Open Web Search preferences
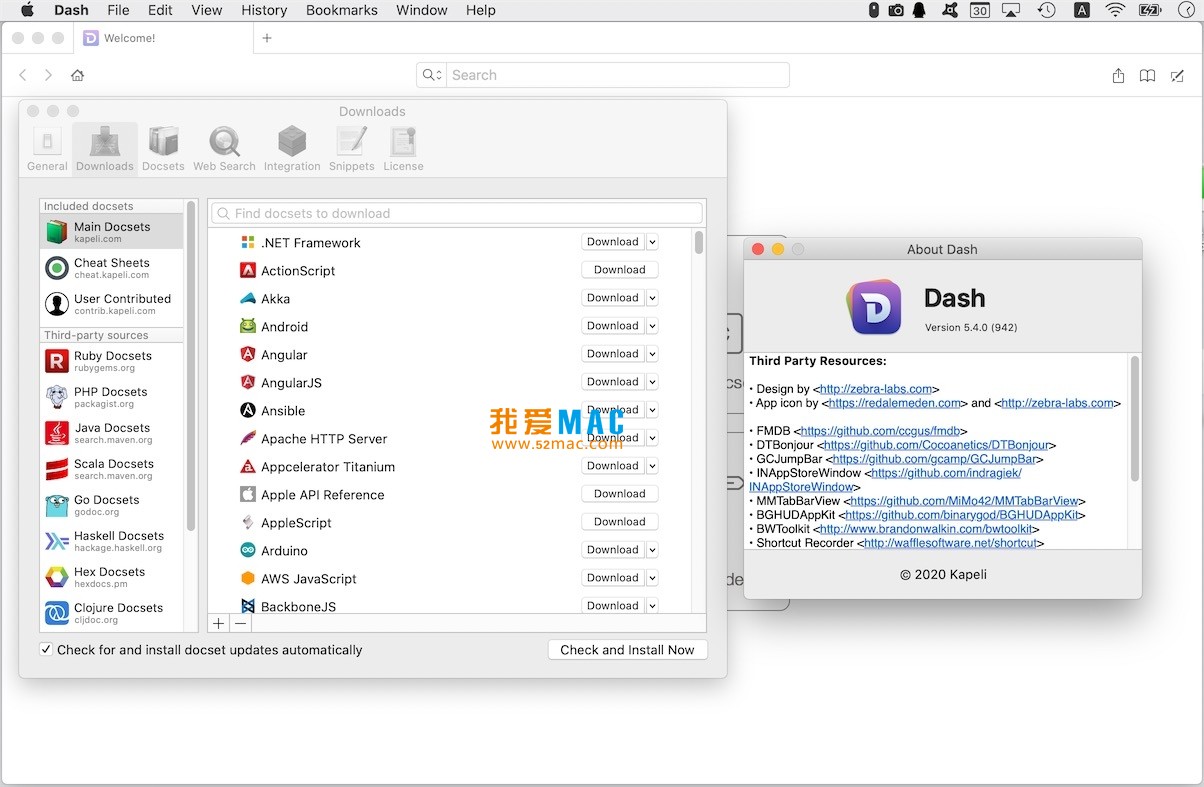 (224, 148)
